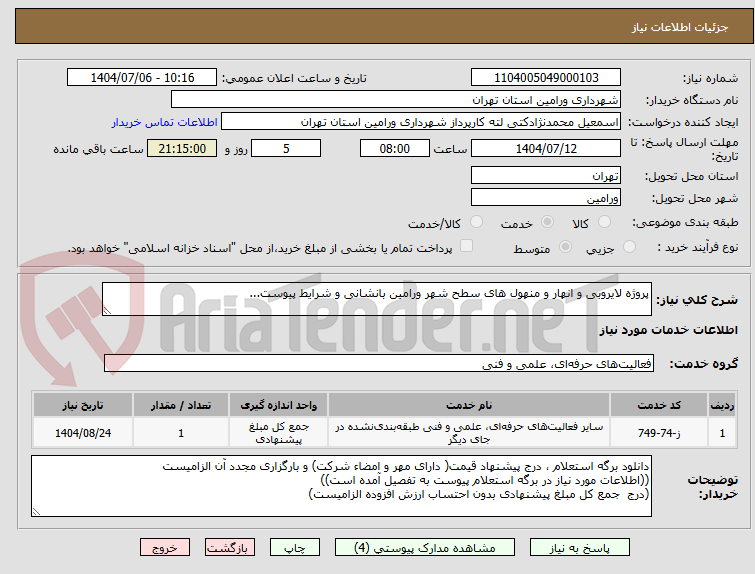Click the چاپ print button
This screenshot has height=574, width=755.
point(295,548)
